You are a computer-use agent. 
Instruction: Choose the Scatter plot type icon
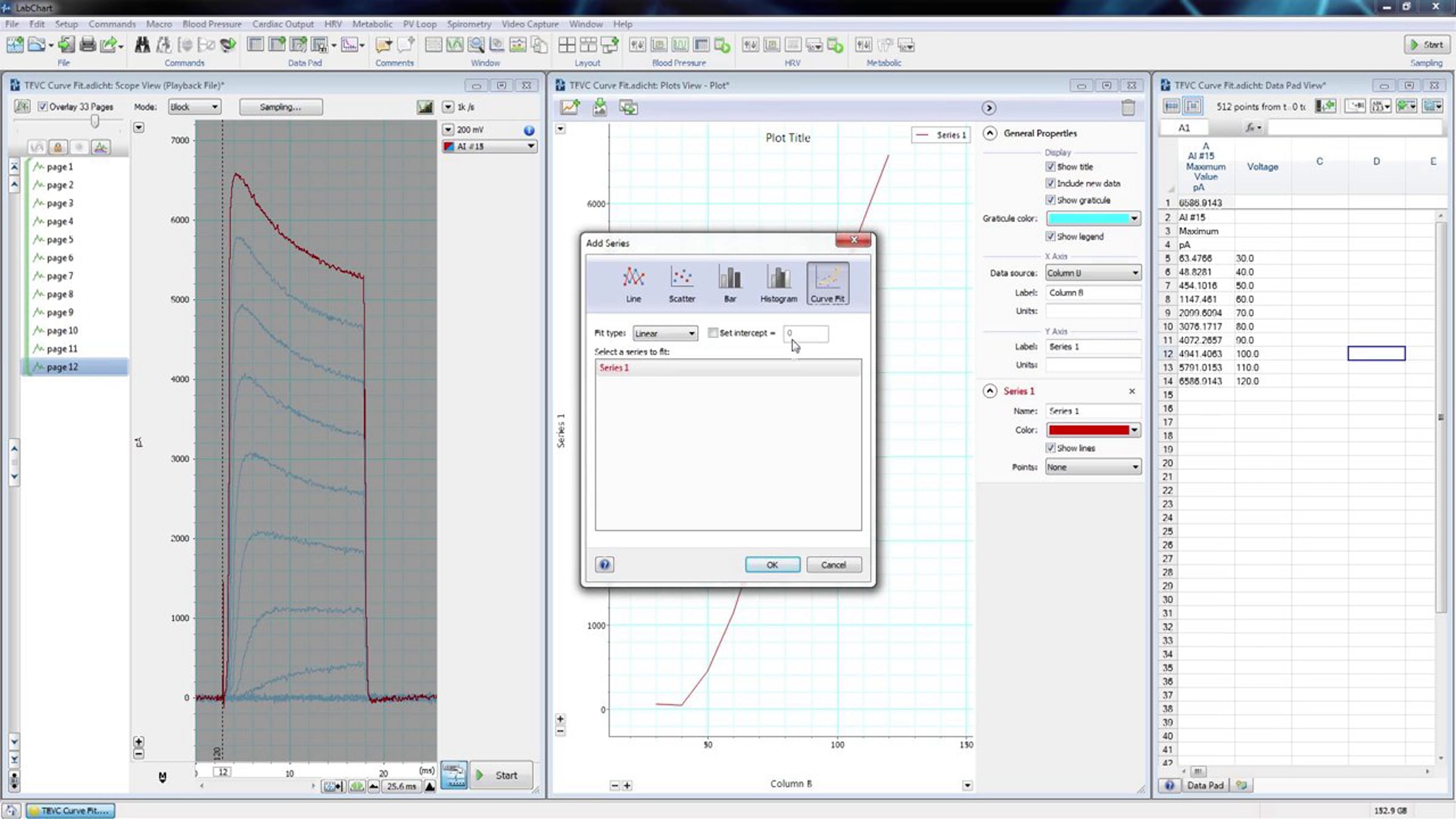[x=682, y=283]
